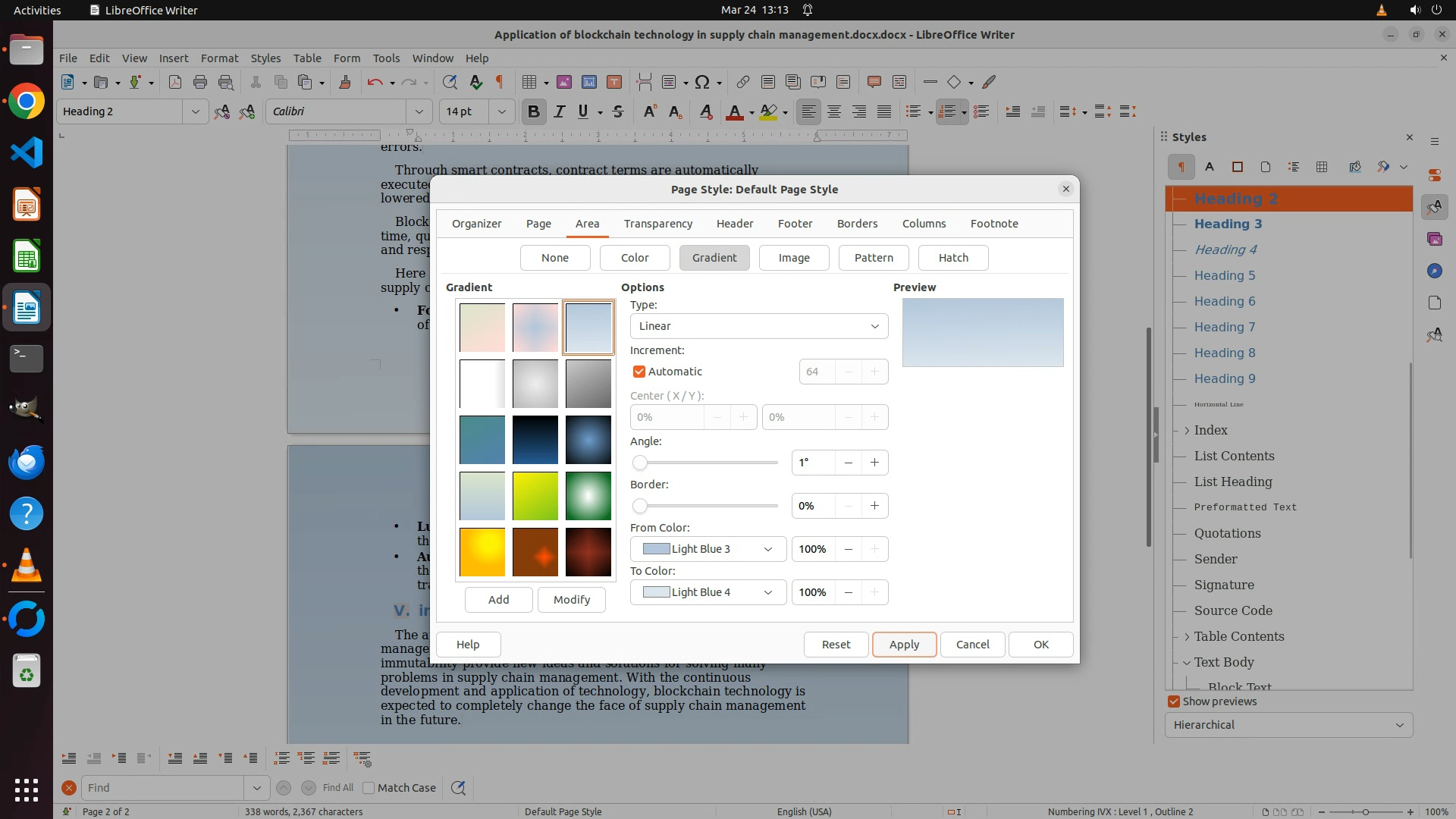Open the gradient Type dropdown

pyautogui.click(x=758, y=326)
